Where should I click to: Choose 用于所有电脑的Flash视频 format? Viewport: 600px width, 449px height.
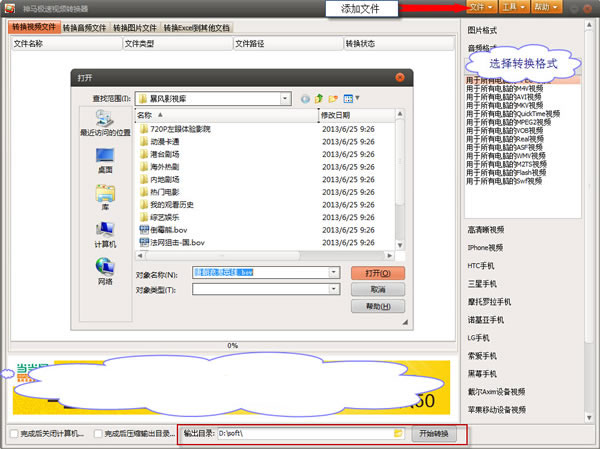506,173
